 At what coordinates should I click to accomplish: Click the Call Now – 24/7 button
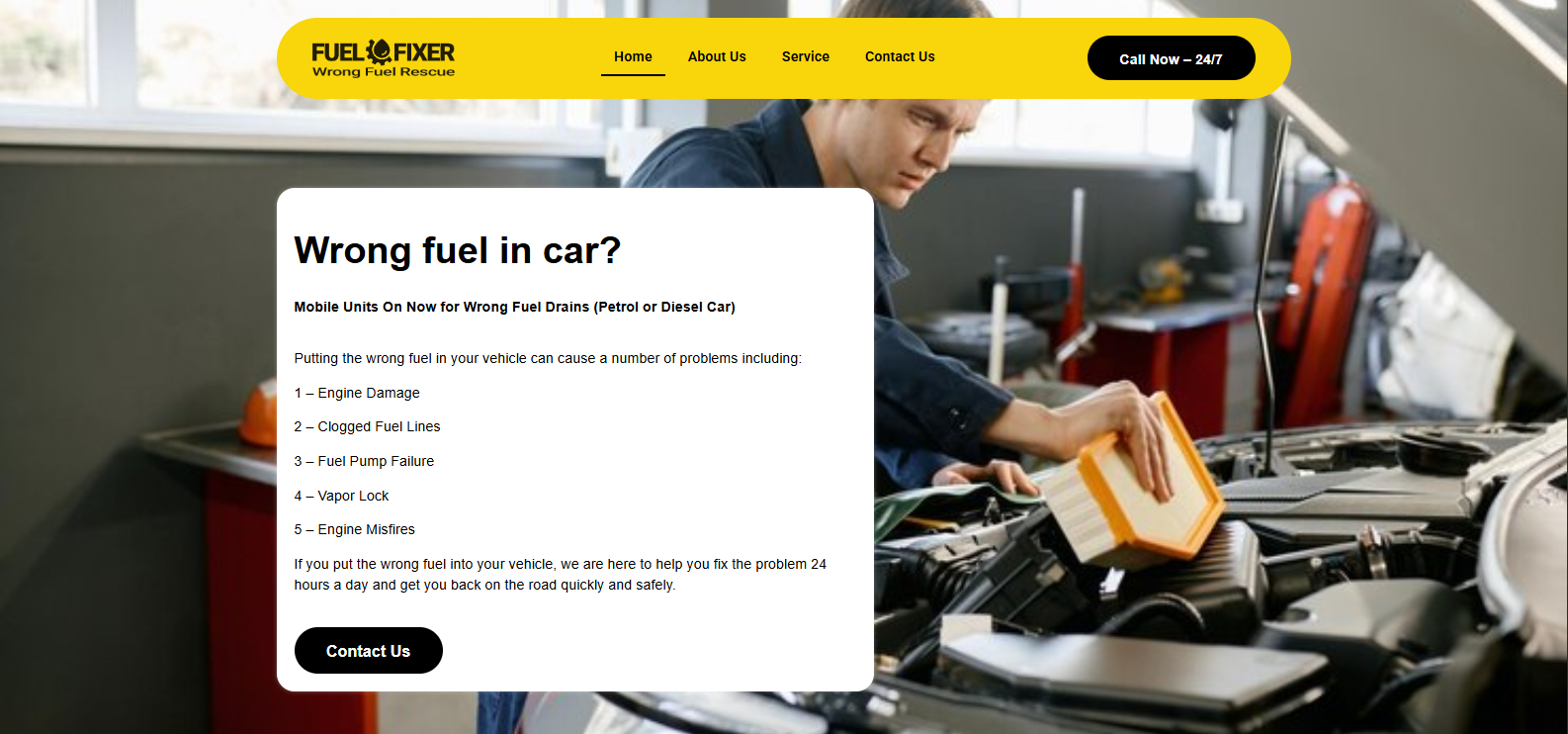click(x=1171, y=58)
